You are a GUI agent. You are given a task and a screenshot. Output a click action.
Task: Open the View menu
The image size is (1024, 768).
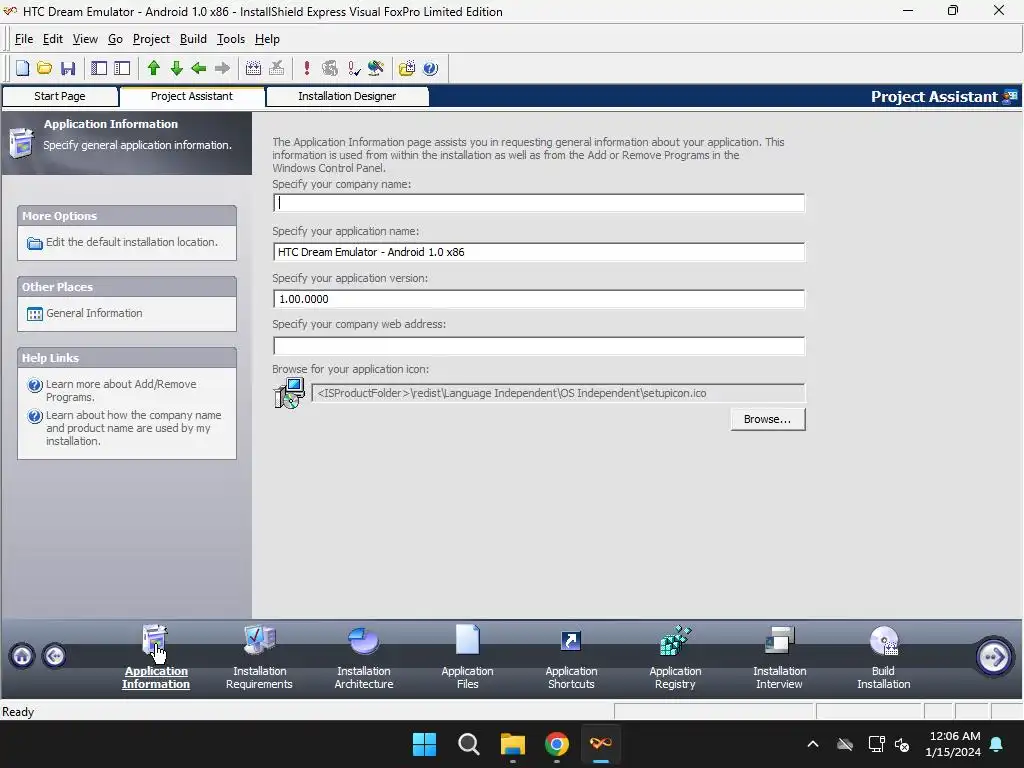[x=85, y=39]
